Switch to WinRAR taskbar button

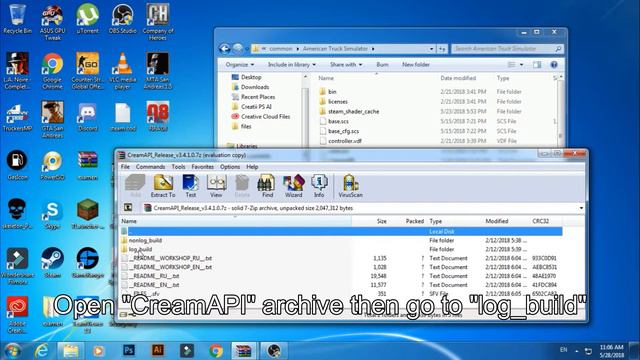click(244, 351)
